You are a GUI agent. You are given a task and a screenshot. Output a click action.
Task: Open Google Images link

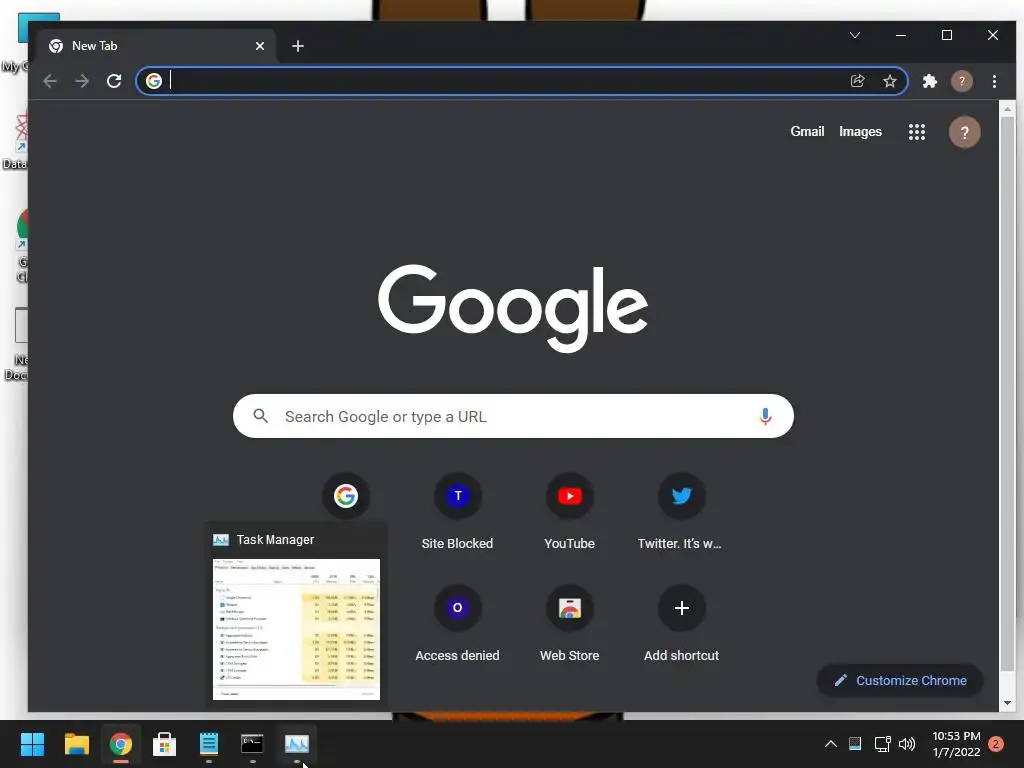[860, 131]
